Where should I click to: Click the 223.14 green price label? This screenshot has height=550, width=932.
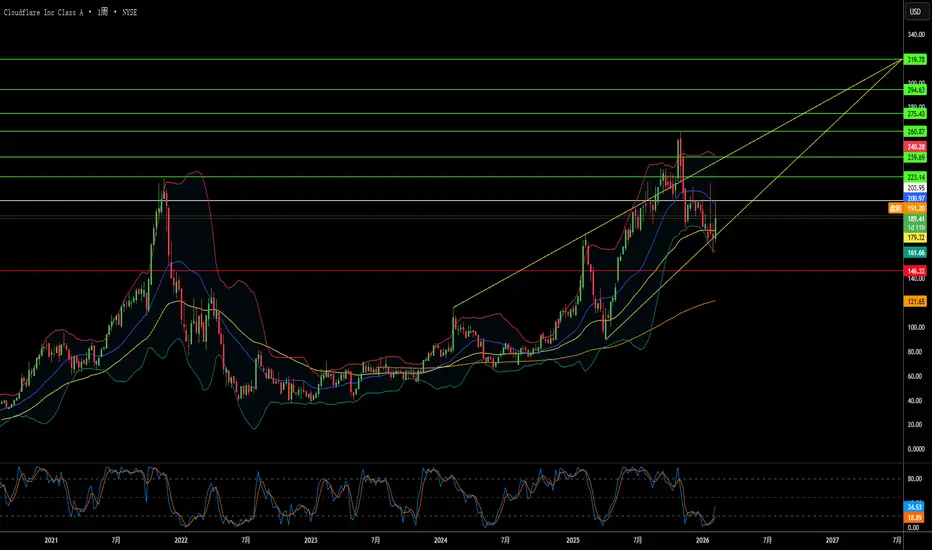coord(915,177)
